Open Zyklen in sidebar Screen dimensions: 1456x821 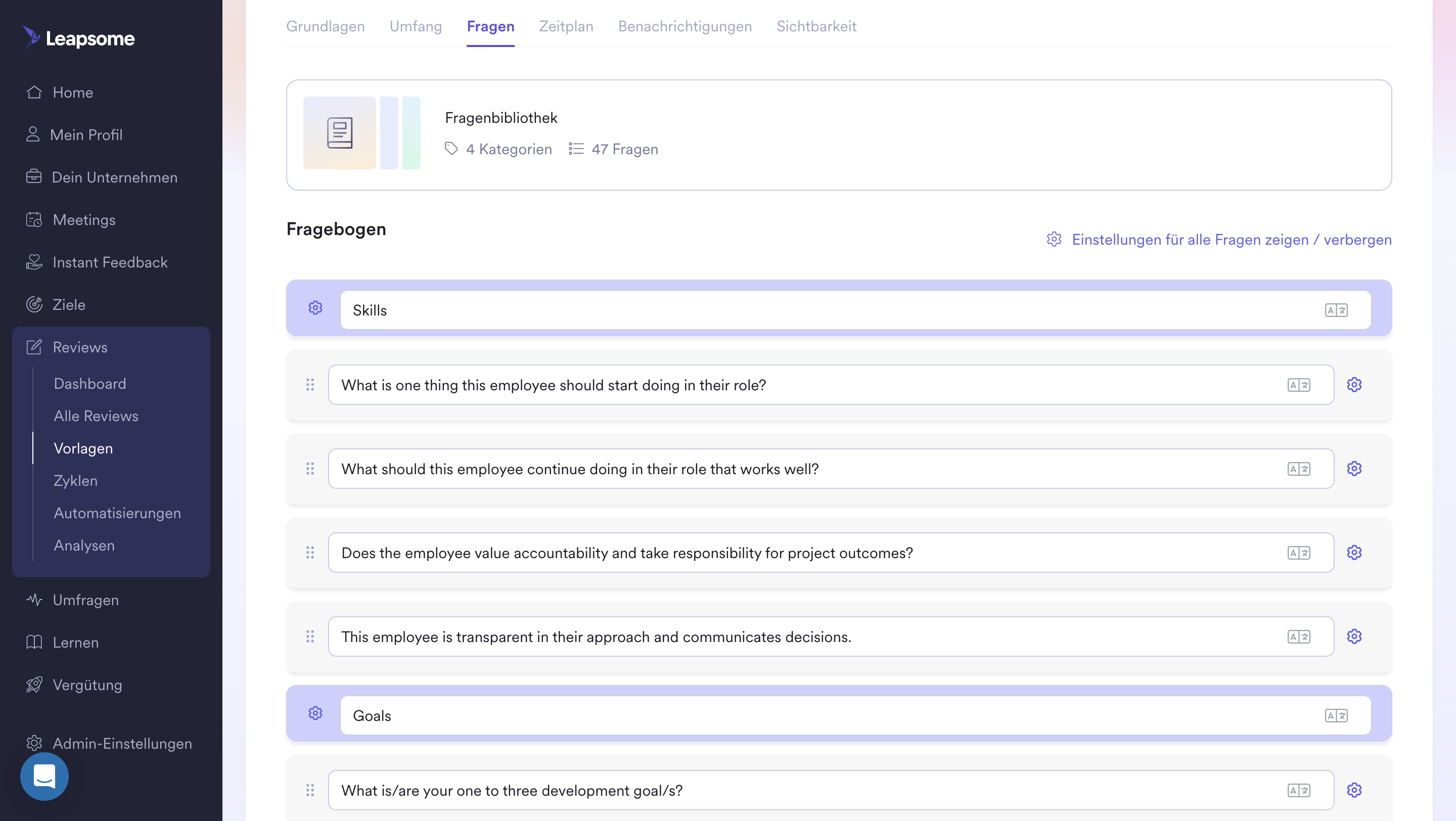(76, 481)
